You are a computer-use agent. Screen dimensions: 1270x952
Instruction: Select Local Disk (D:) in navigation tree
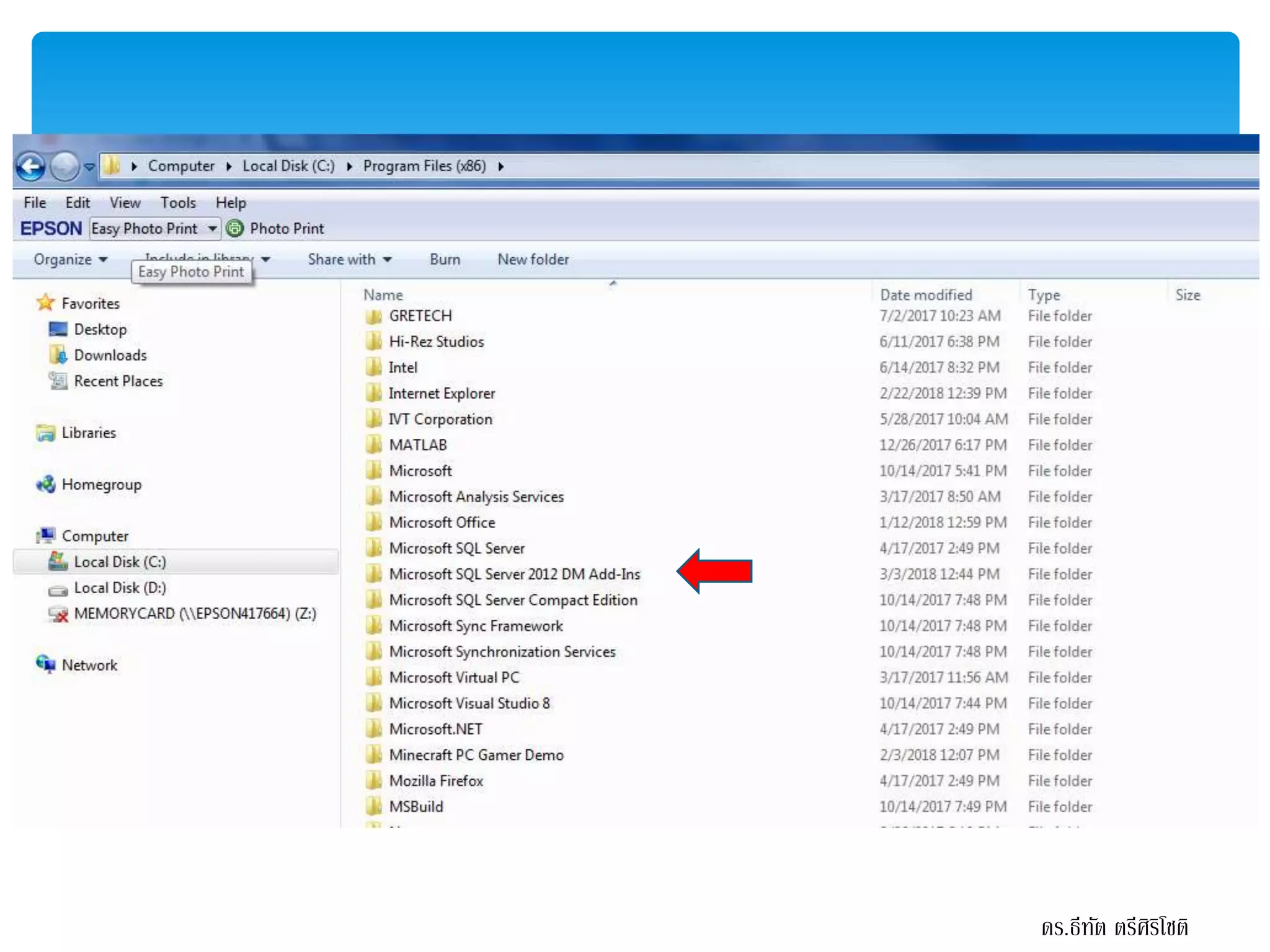[120, 588]
